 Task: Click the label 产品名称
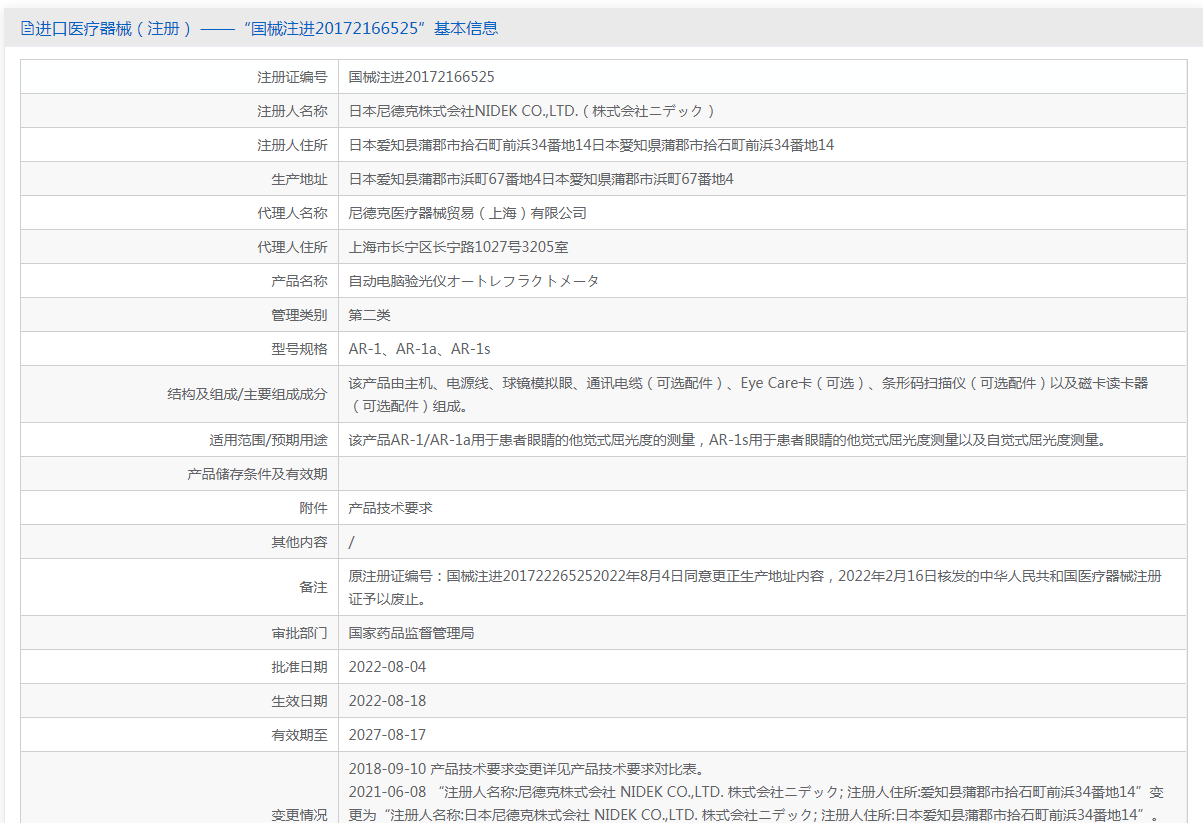pos(299,281)
